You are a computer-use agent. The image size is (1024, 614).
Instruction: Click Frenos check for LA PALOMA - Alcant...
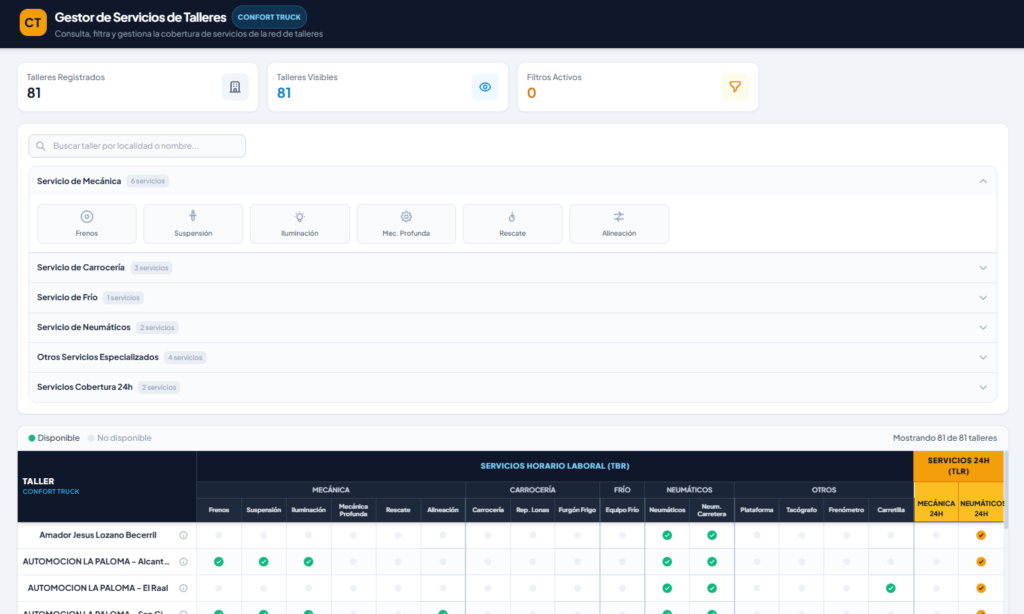(x=219, y=562)
